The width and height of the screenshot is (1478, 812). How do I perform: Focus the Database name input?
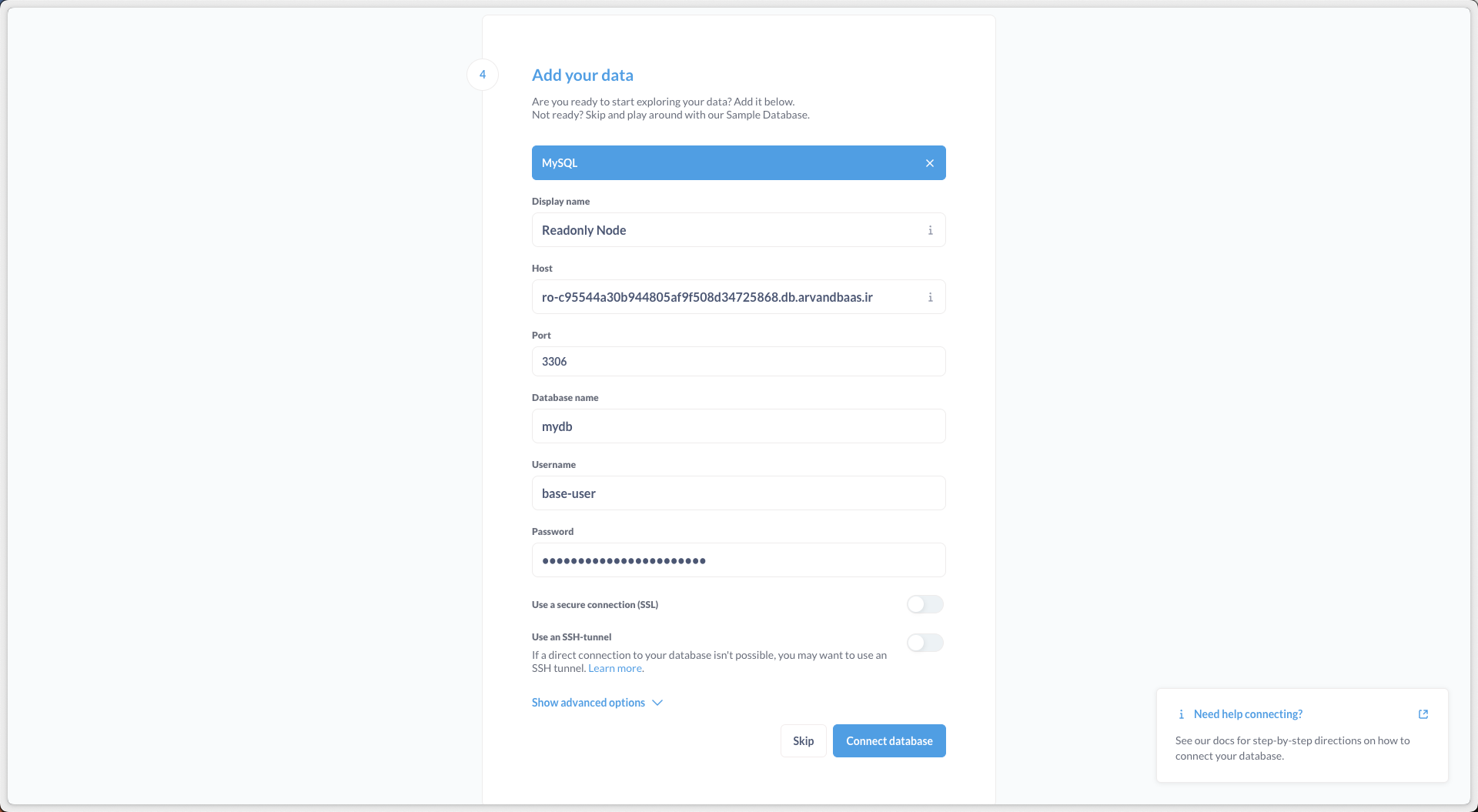[x=738, y=426]
